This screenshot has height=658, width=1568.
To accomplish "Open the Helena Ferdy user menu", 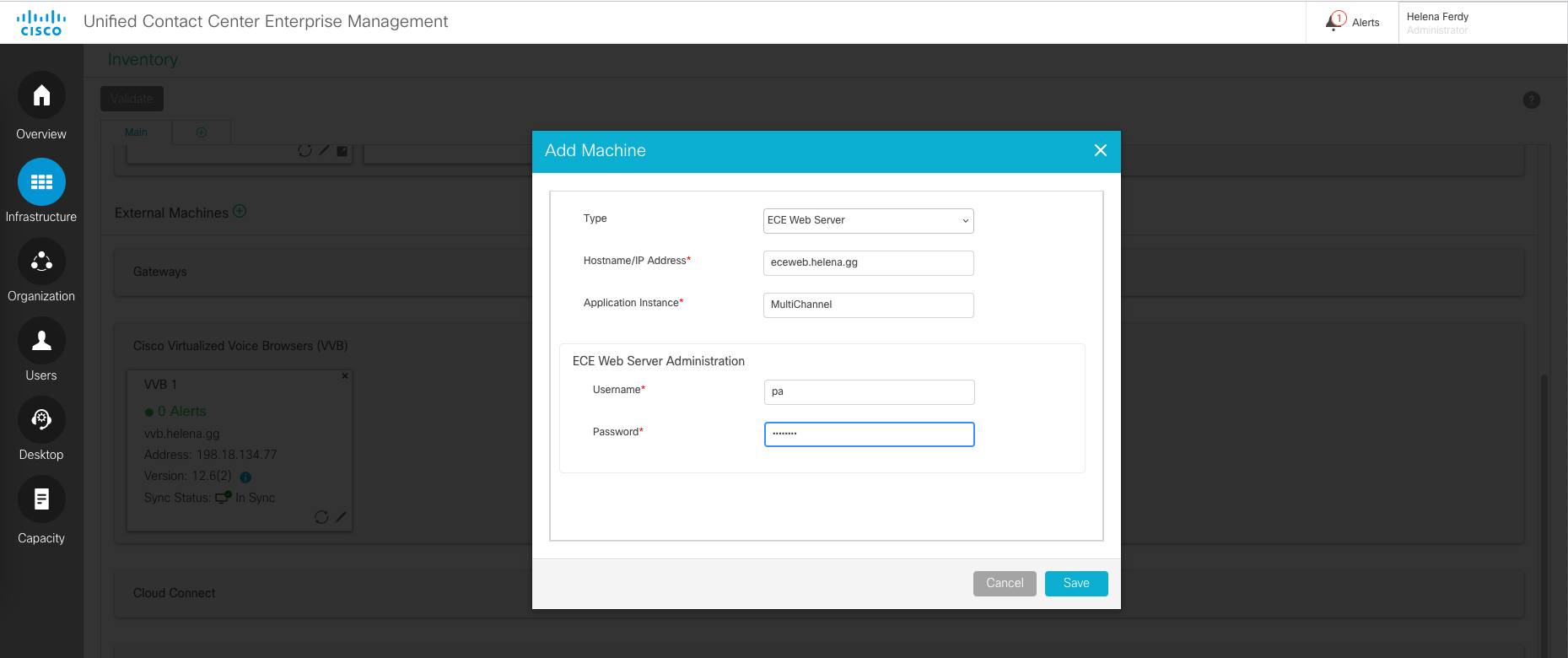I will (1437, 23).
